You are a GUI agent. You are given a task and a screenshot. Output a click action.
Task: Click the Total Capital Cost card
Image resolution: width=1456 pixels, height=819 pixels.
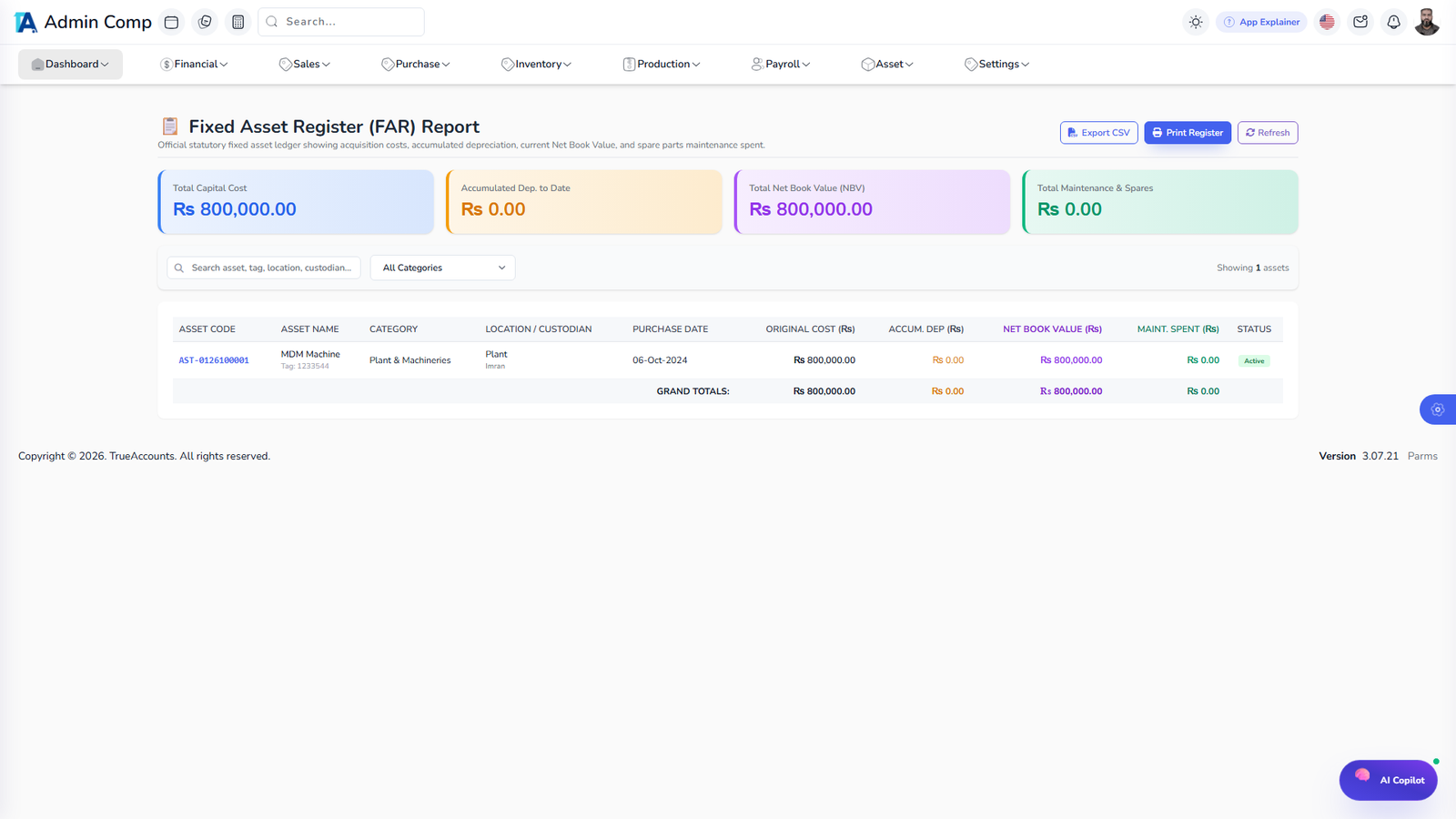click(x=296, y=202)
